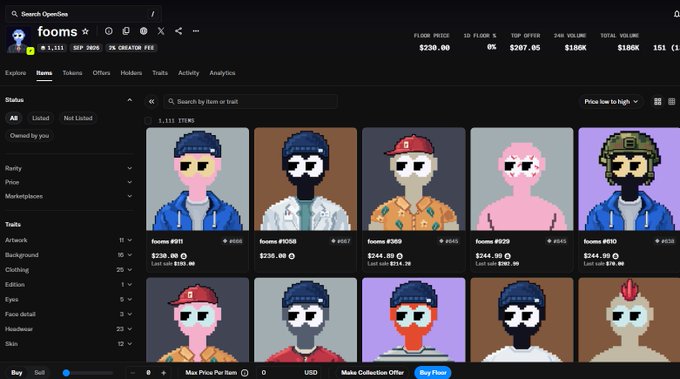Favorite the fooms collection with star icon
The image size is (680, 379).
(85, 31)
